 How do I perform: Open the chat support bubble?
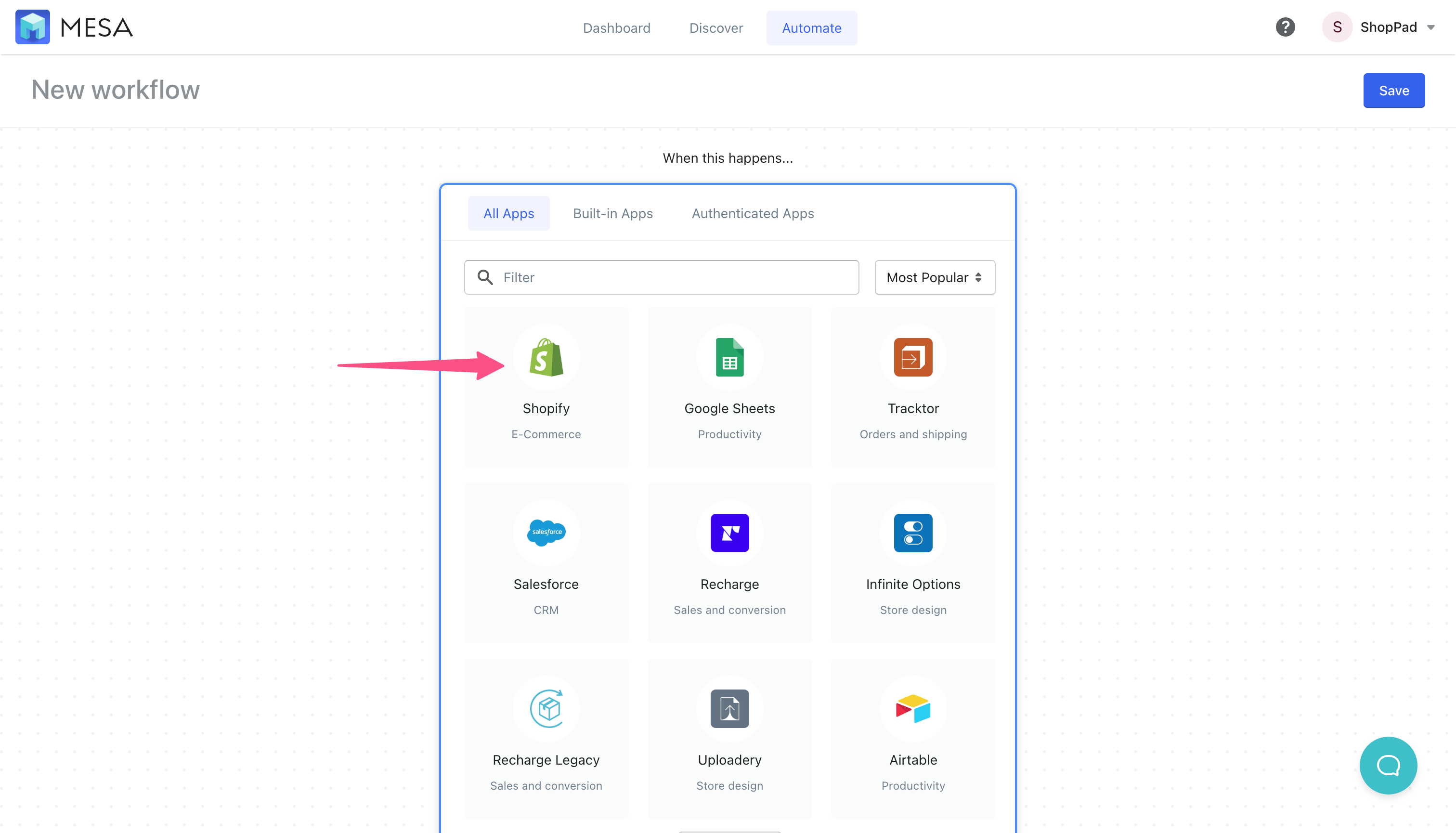coord(1388,766)
